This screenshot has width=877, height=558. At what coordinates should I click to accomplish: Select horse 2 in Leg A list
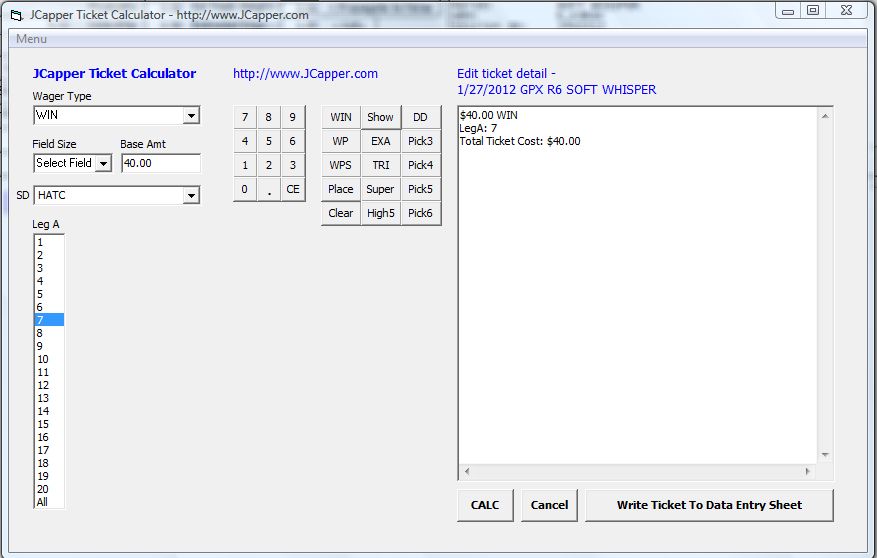pyautogui.click(x=49, y=256)
